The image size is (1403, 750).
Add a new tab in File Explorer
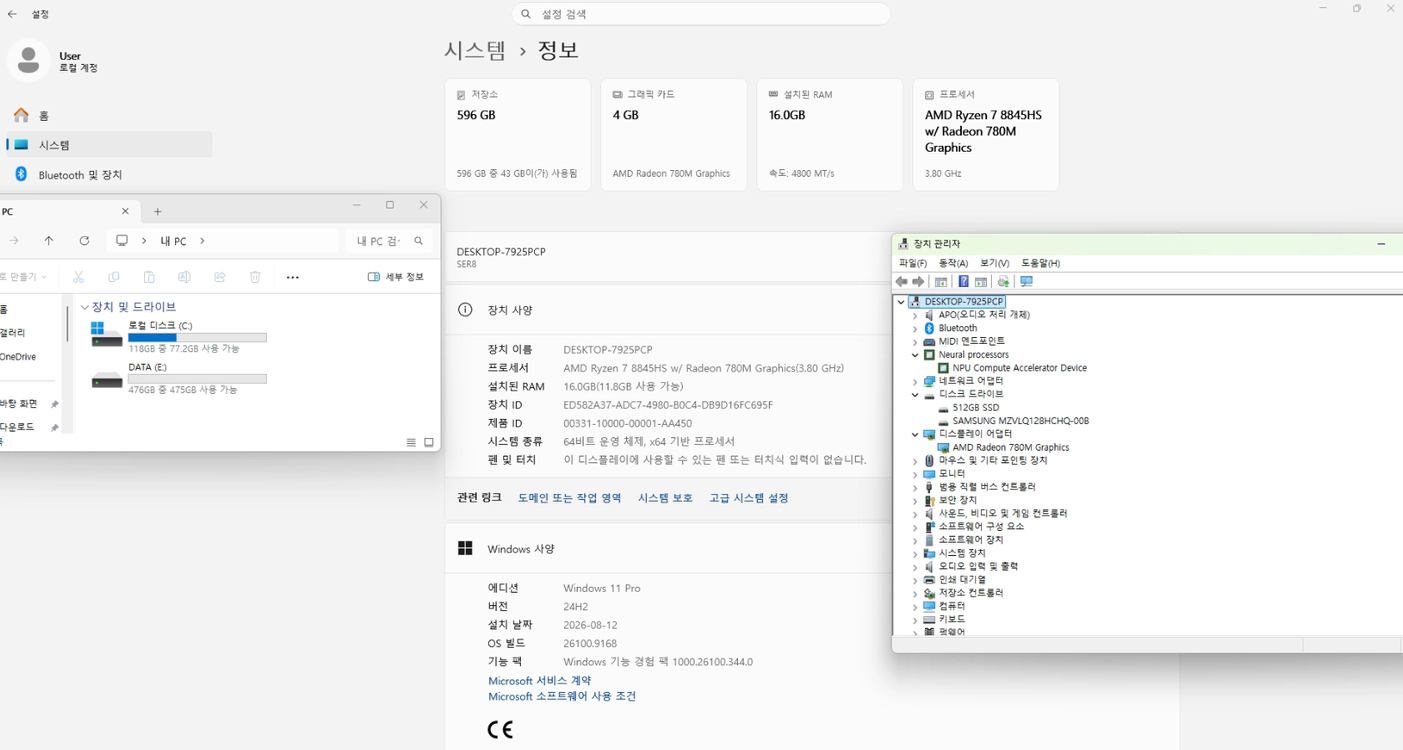157,212
